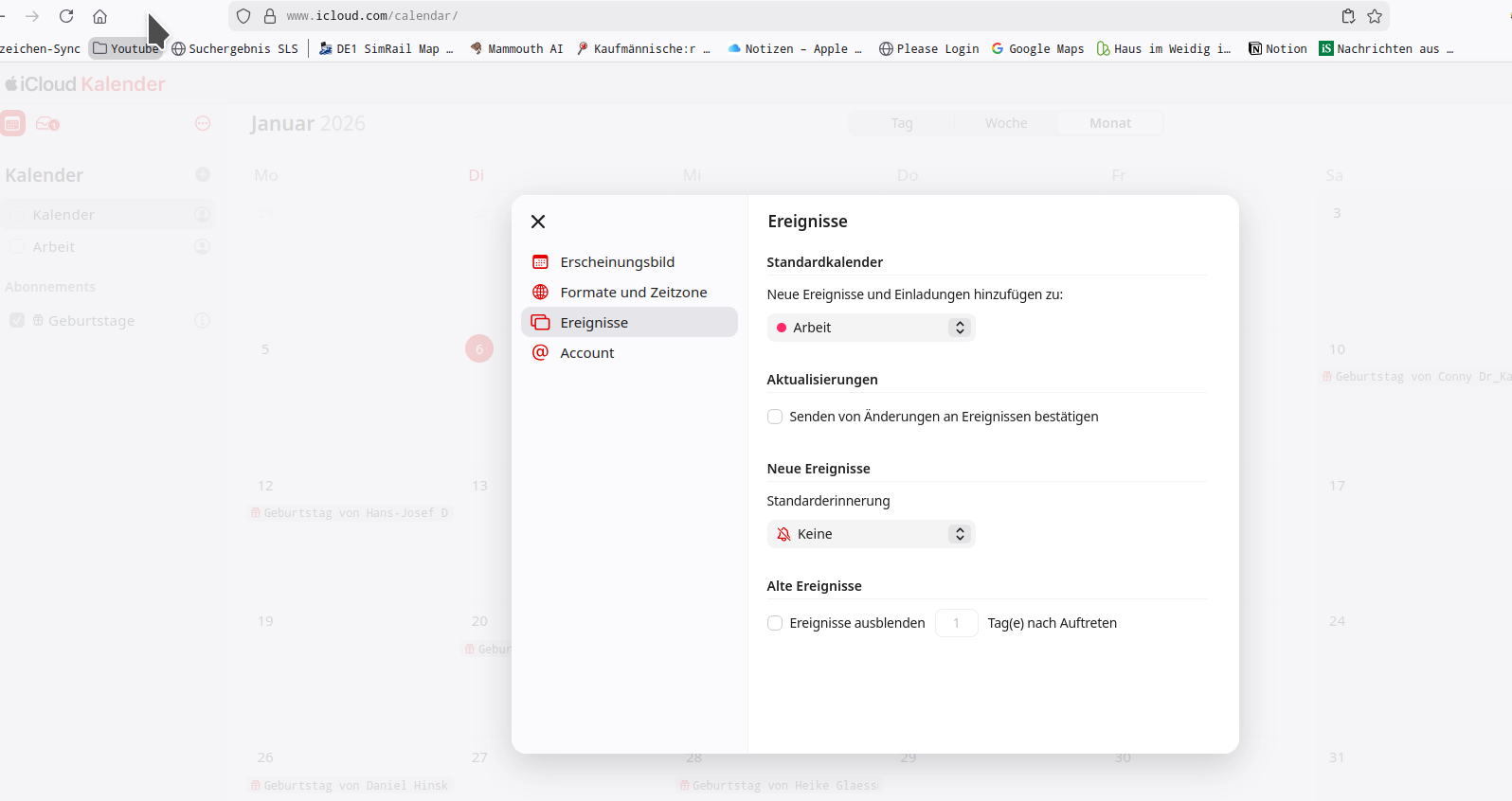Open the Standarderinnerung Keine dropdown
1512x801 pixels.
click(871, 534)
